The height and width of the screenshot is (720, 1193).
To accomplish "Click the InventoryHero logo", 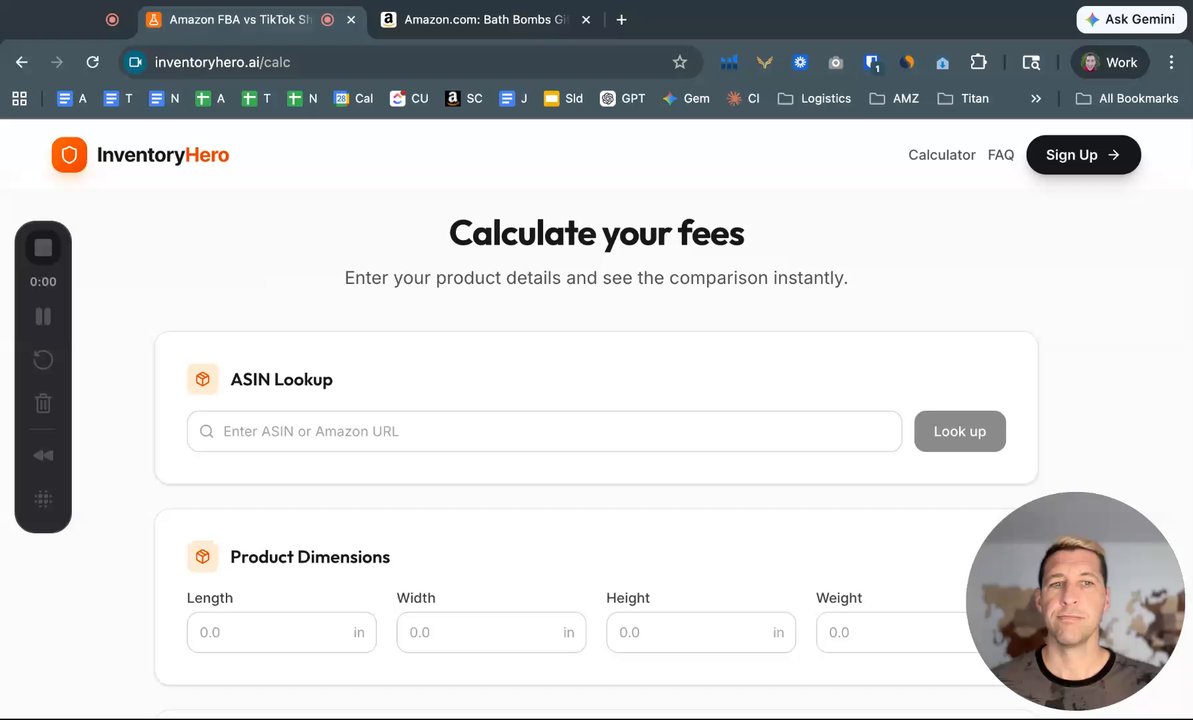I will click(x=141, y=155).
